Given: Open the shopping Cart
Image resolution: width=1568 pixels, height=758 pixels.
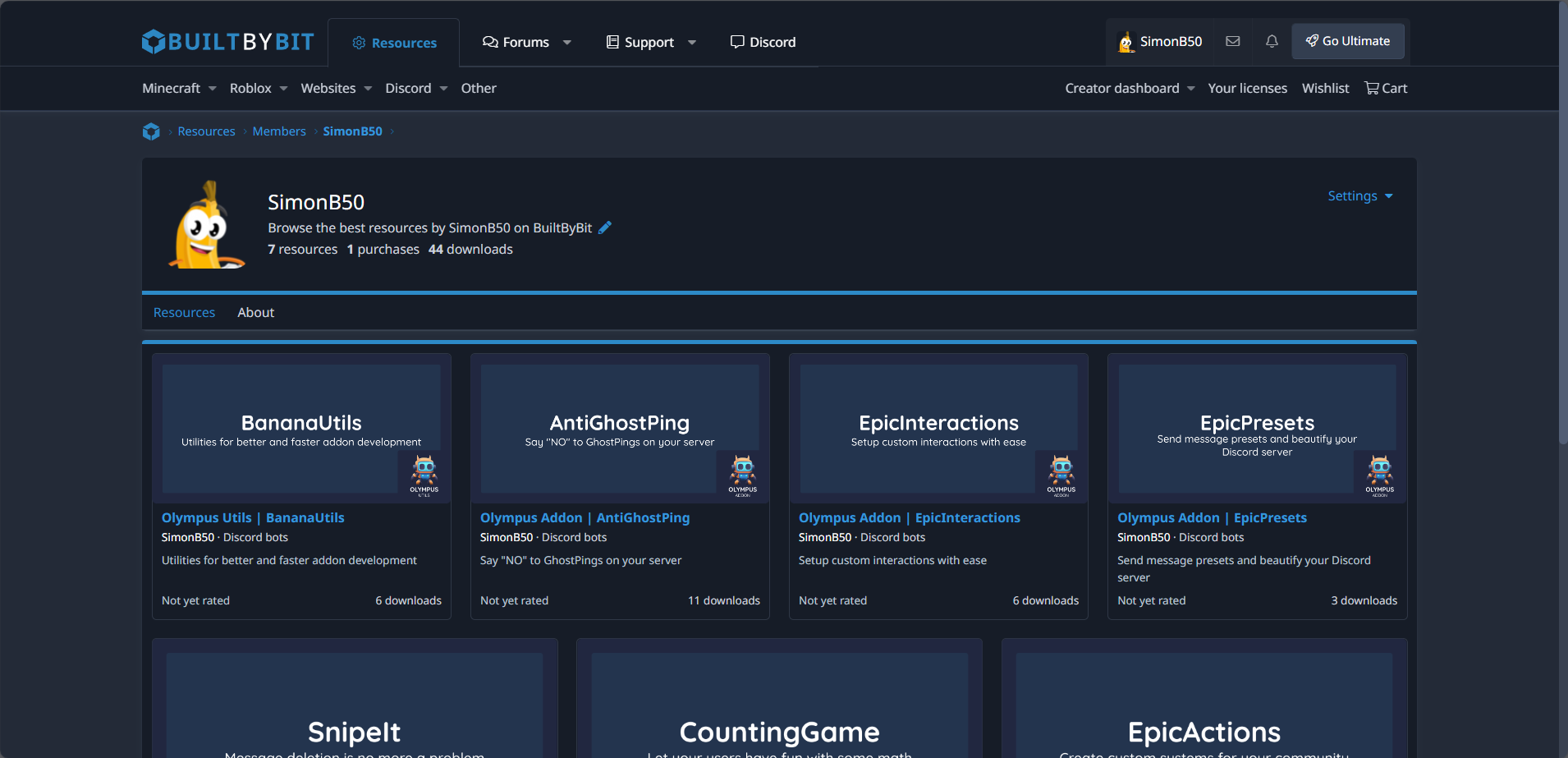Looking at the screenshot, I should [1385, 88].
